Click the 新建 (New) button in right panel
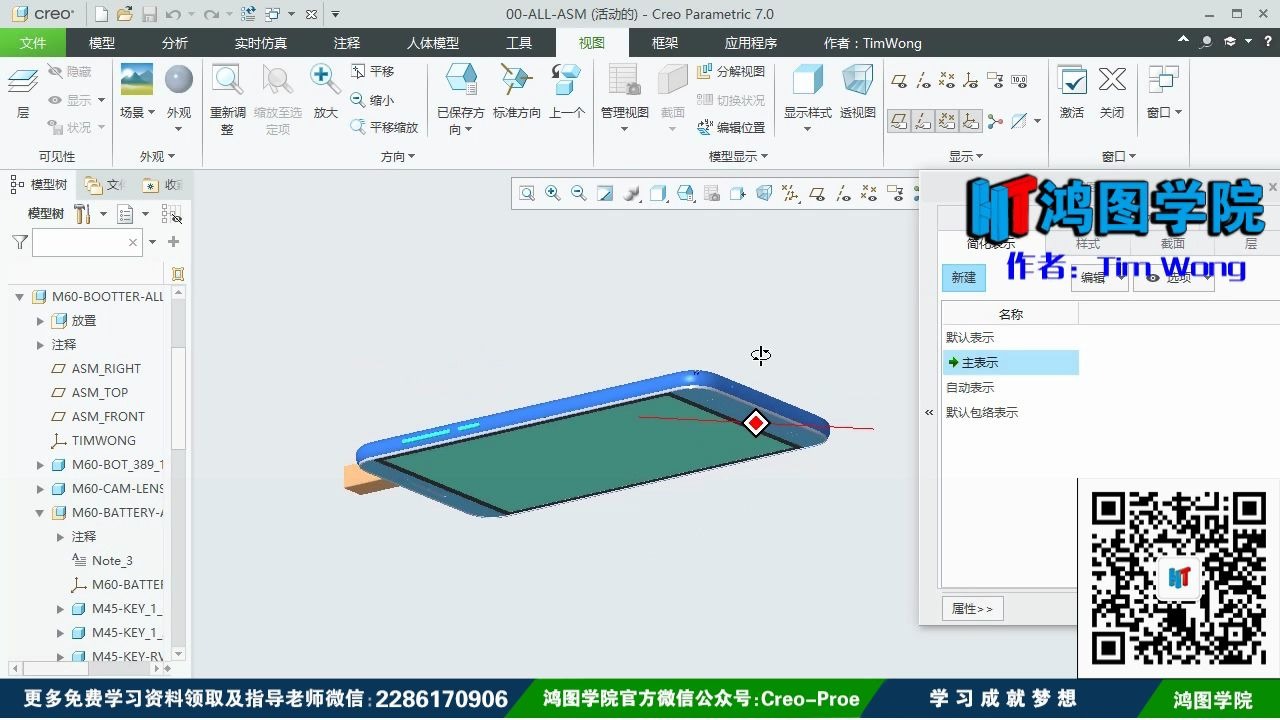This screenshot has height=720, width=1280. click(x=963, y=278)
